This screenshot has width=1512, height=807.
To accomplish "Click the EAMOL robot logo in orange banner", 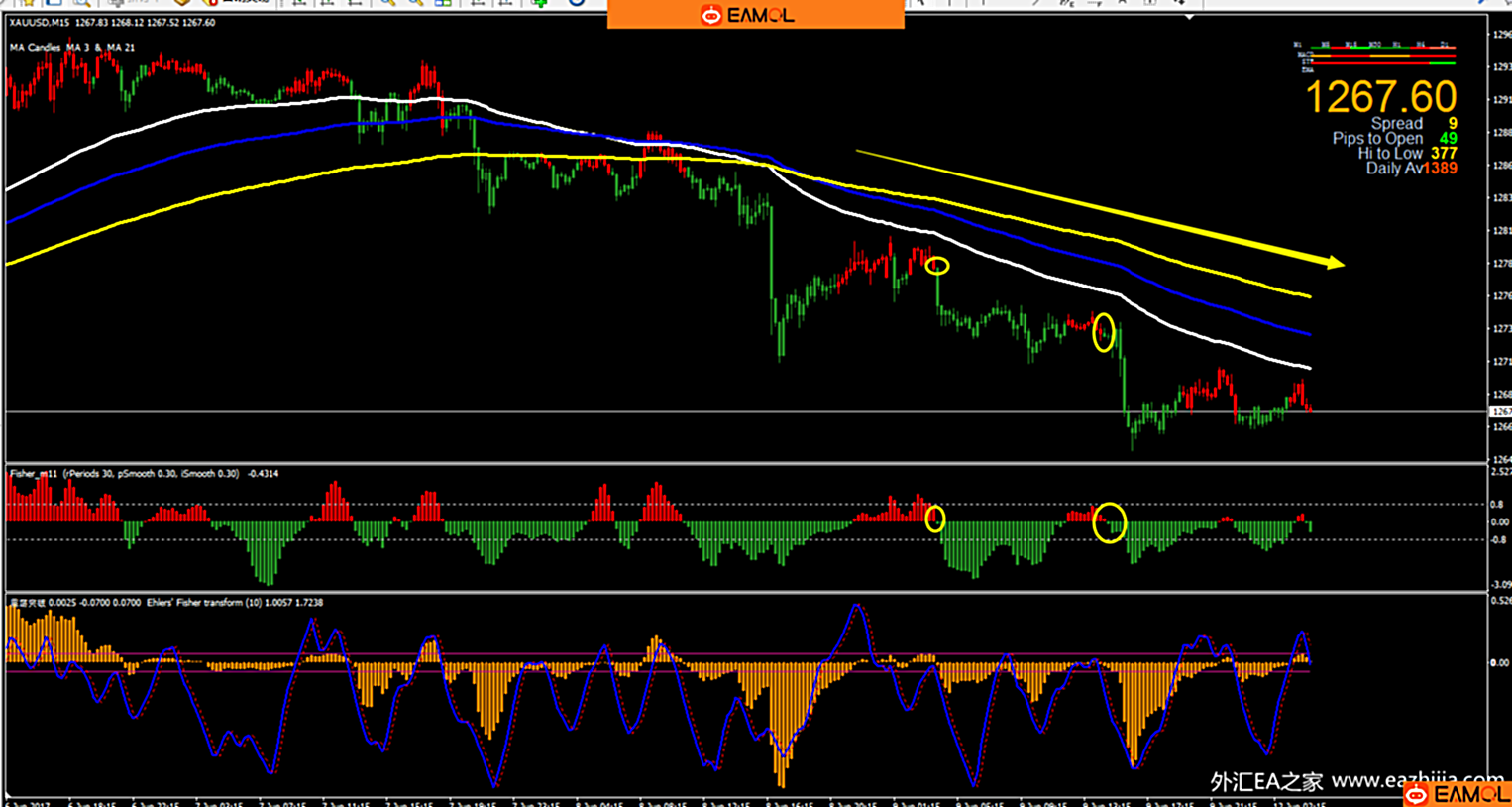I will tap(710, 15).
